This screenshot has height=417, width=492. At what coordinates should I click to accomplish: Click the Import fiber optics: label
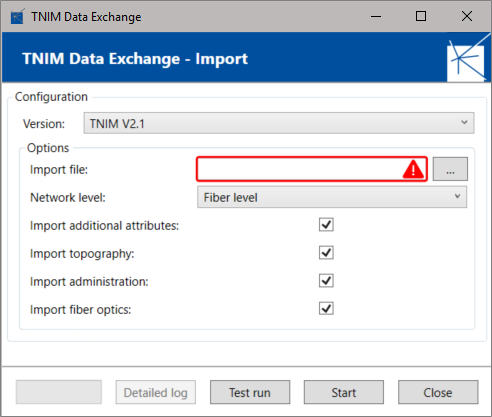[80, 310]
